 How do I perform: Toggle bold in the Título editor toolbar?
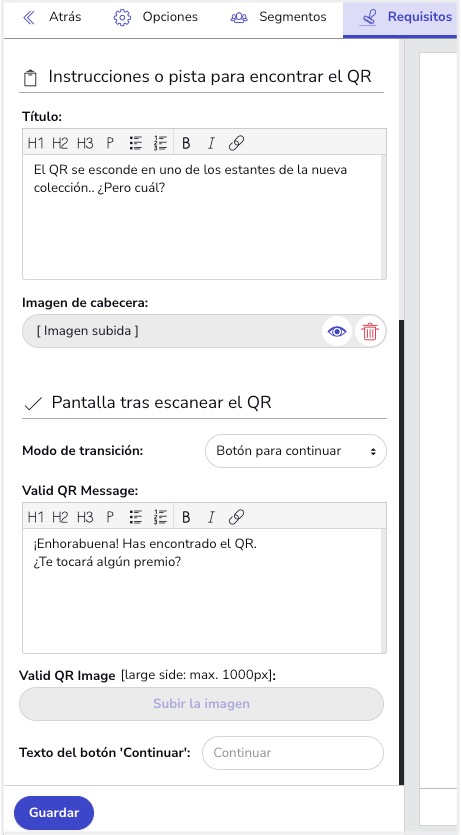(x=186, y=143)
